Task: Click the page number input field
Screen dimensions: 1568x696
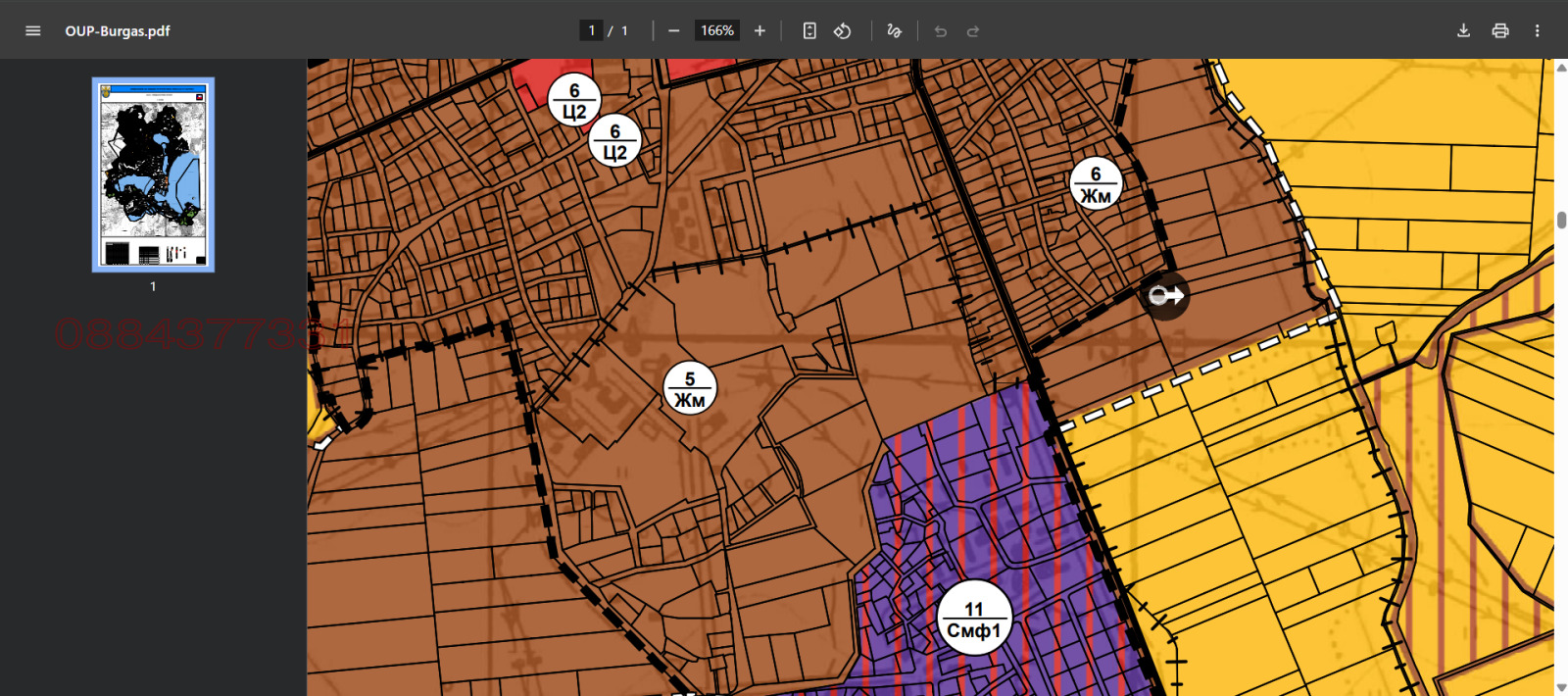Action: pos(591,30)
